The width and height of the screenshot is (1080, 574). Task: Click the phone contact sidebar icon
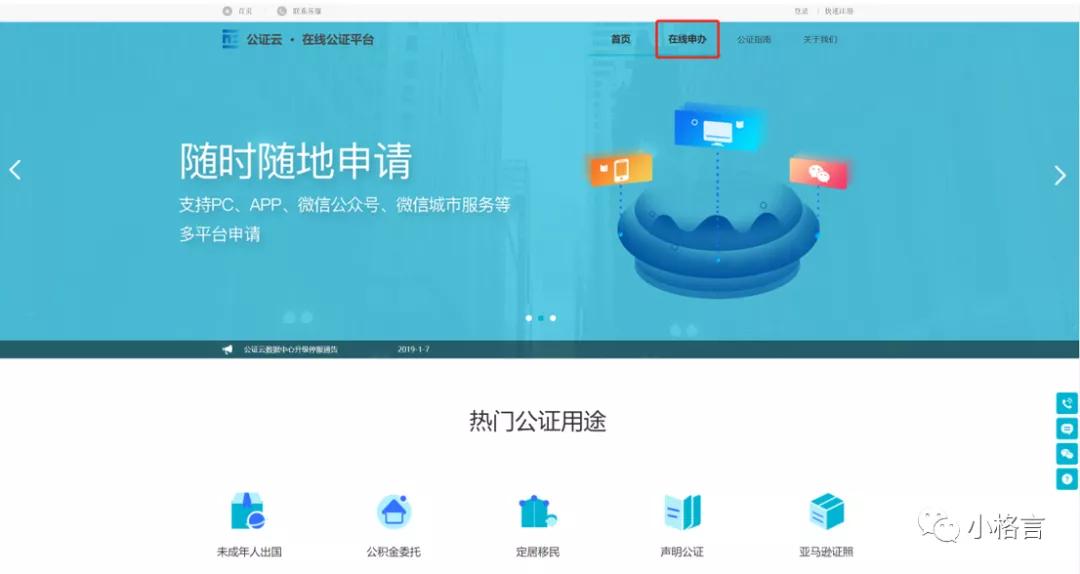tap(1067, 404)
